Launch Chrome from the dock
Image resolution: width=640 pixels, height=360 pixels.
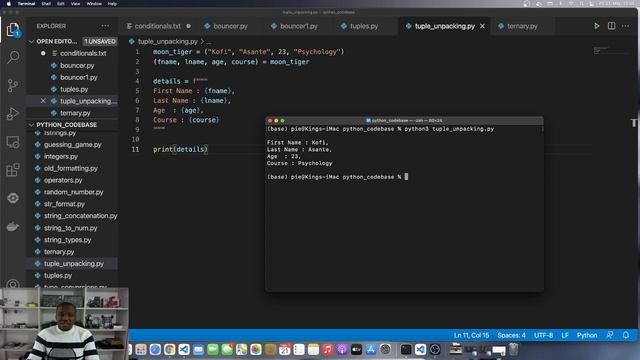pyautogui.click(x=169, y=349)
